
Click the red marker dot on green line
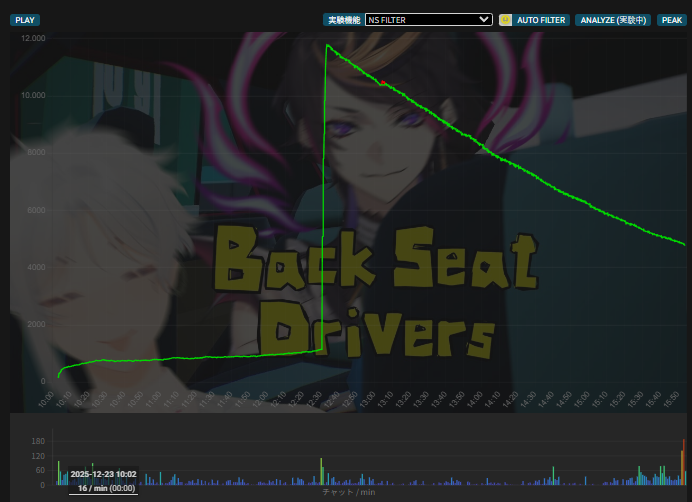[x=383, y=82]
